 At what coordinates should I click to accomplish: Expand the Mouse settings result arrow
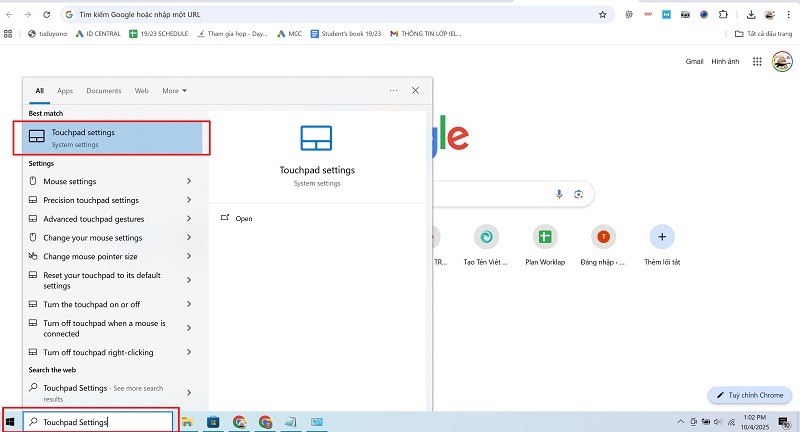(189, 181)
